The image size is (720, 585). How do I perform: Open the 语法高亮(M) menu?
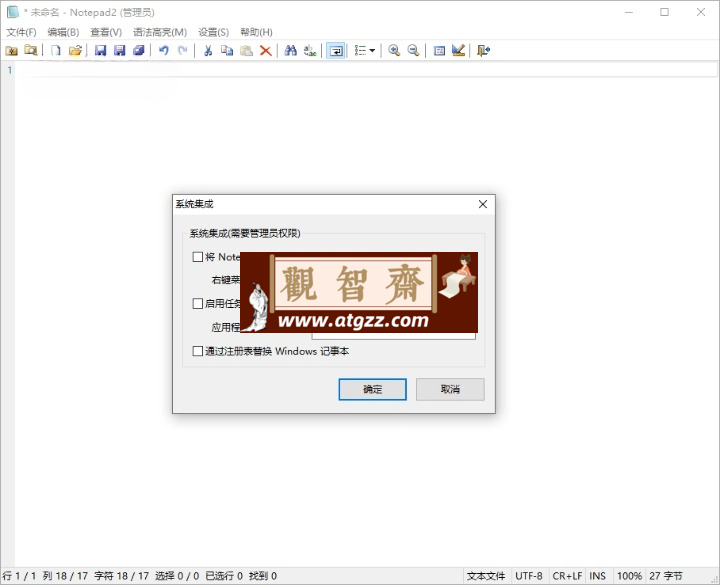[x=160, y=32]
